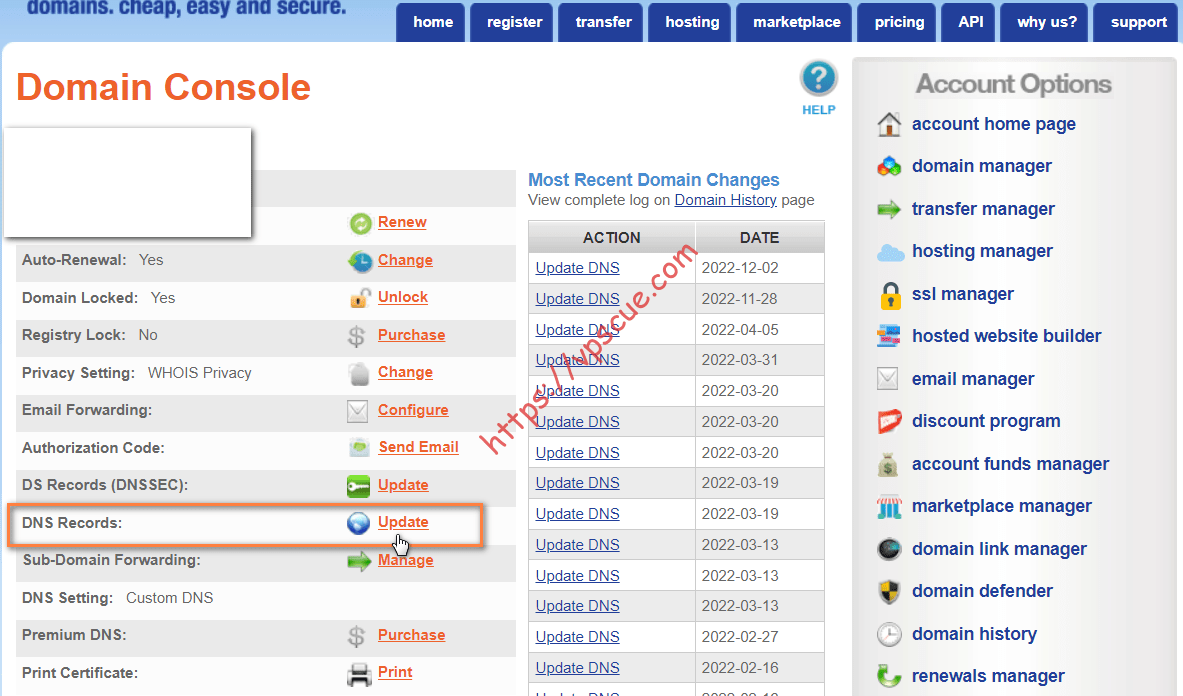The image size is (1183, 696).
Task: Click the globe icon for DNS Records
Action: 358,523
